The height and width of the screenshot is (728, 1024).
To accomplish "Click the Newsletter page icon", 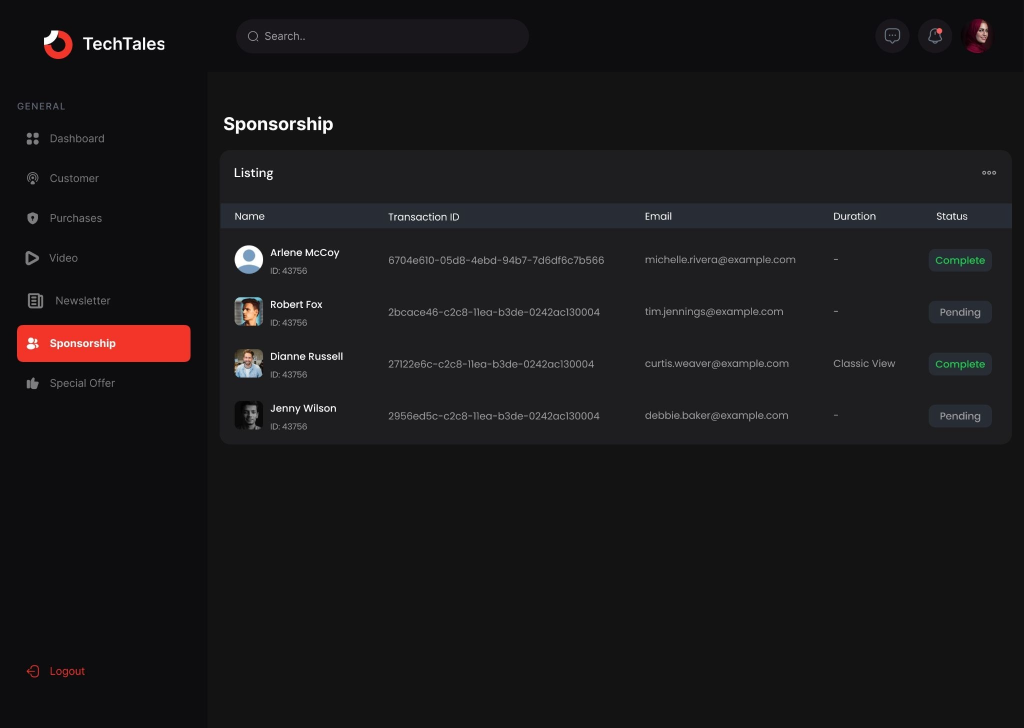I will [x=35, y=300].
